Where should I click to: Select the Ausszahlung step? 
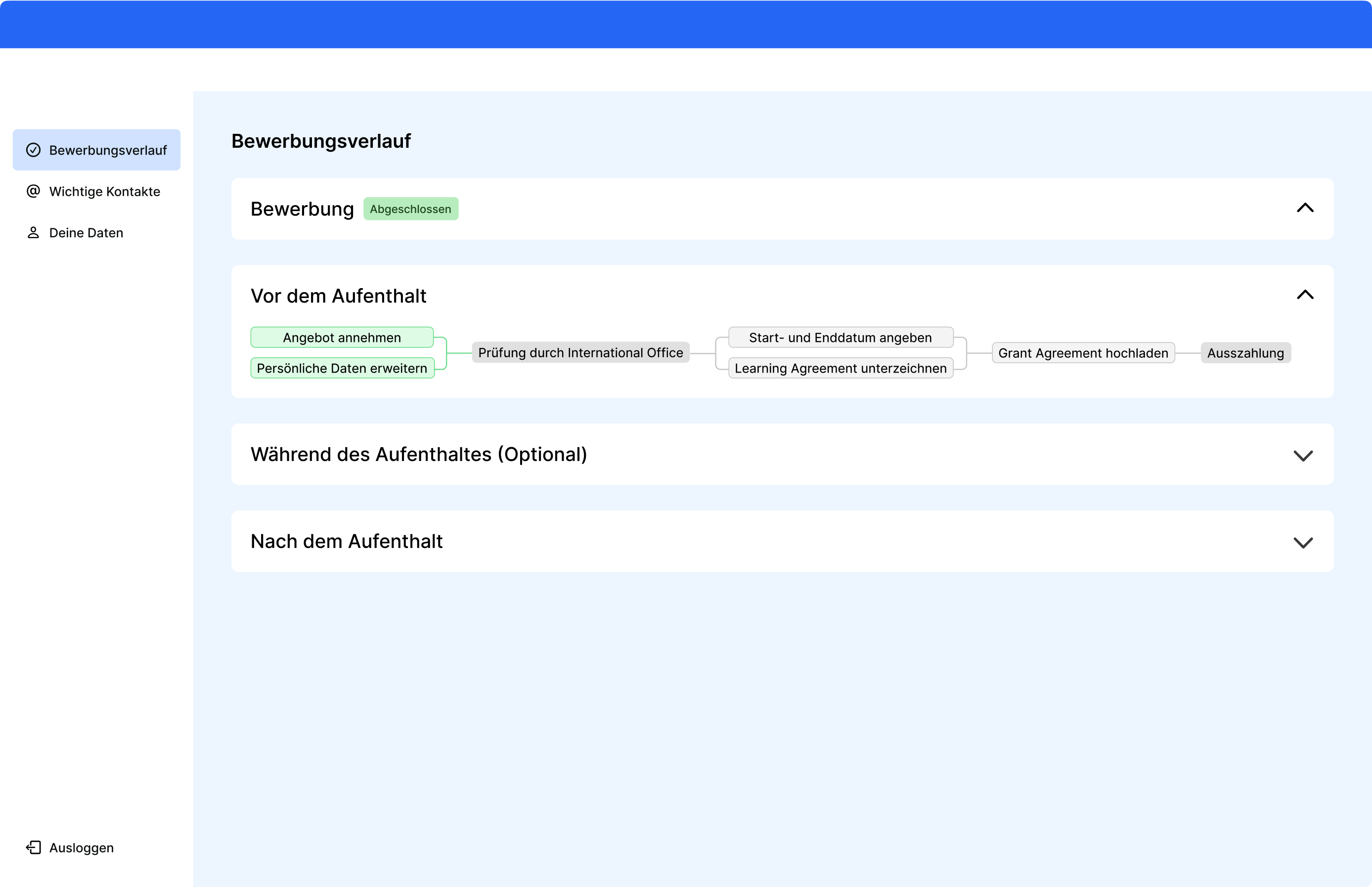tap(1245, 353)
